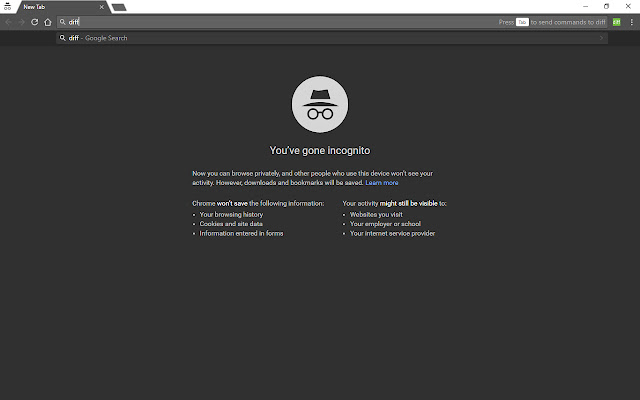The image size is (640, 400).
Task: Click 'Websites you visit' list item
Action: (x=376, y=214)
